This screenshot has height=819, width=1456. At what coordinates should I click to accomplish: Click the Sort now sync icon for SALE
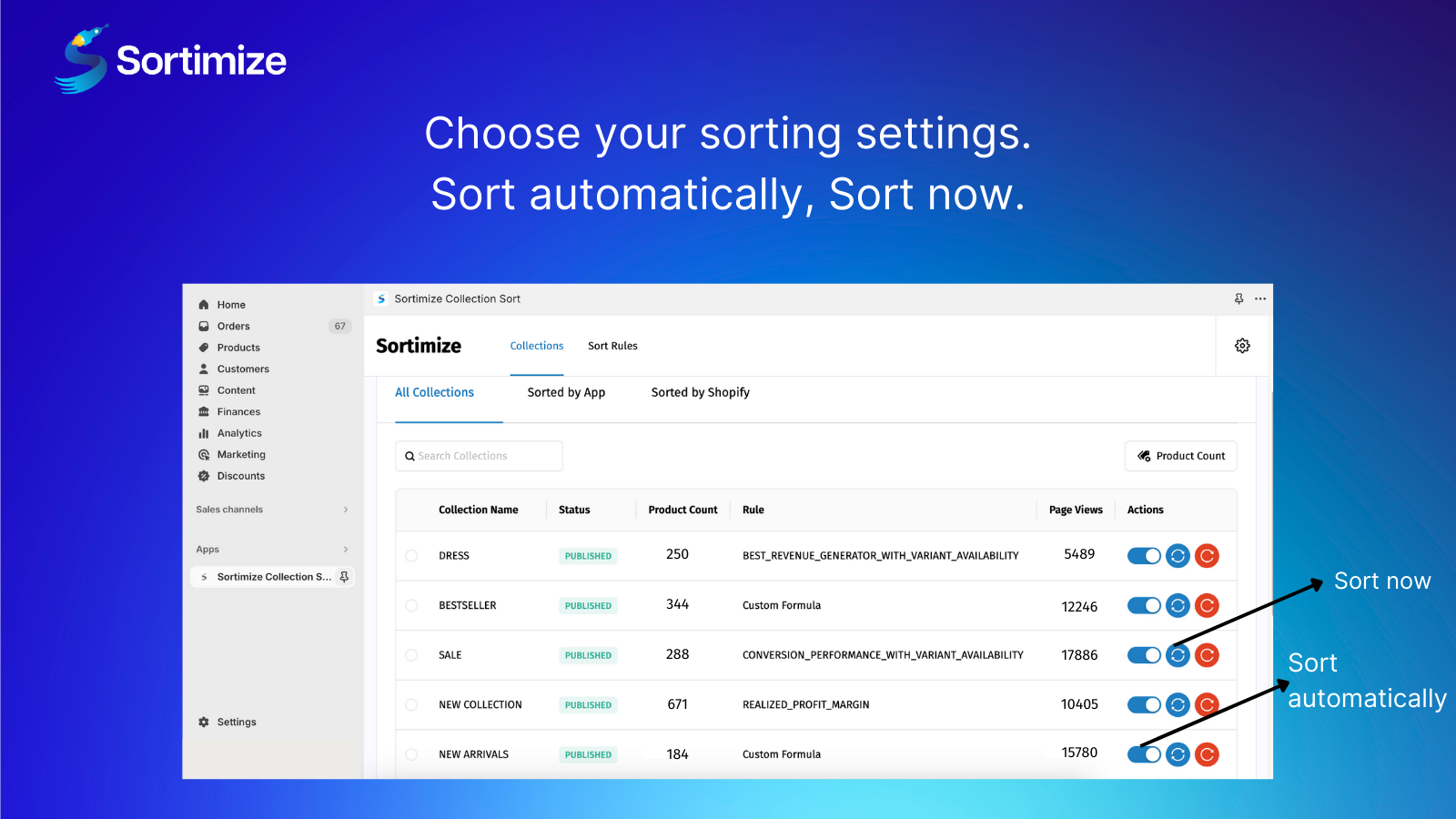point(1177,654)
